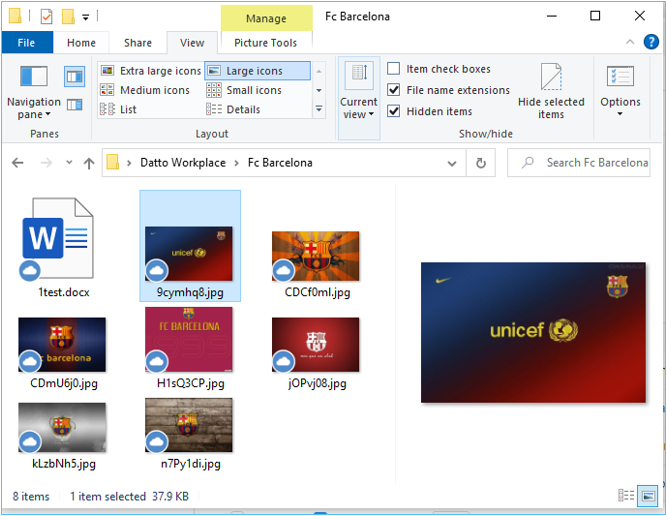Image resolution: width=667 pixels, height=516 pixels.
Task: Click the Up one level arrow
Action: click(x=89, y=163)
